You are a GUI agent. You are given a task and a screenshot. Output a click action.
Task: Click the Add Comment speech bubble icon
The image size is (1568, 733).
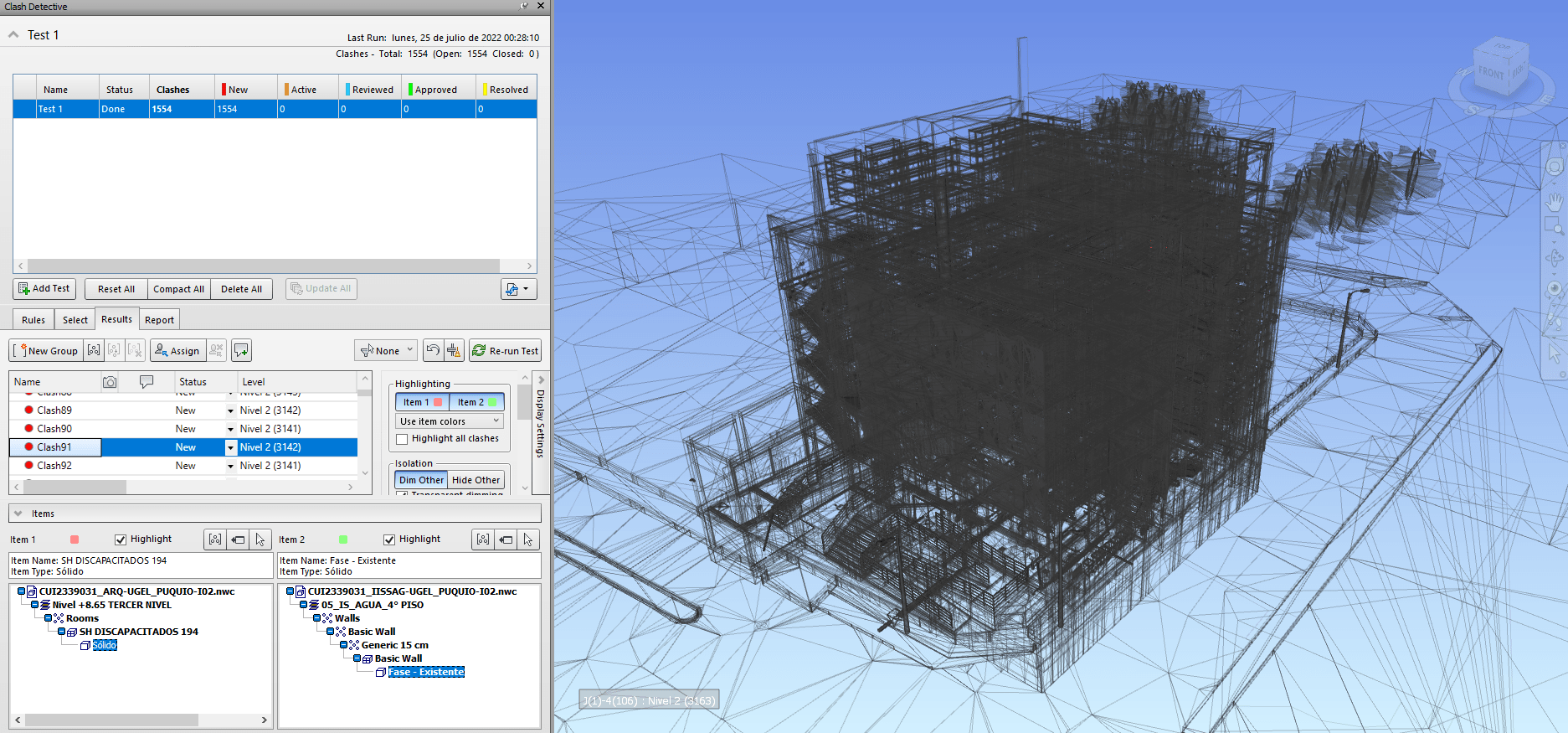click(241, 350)
